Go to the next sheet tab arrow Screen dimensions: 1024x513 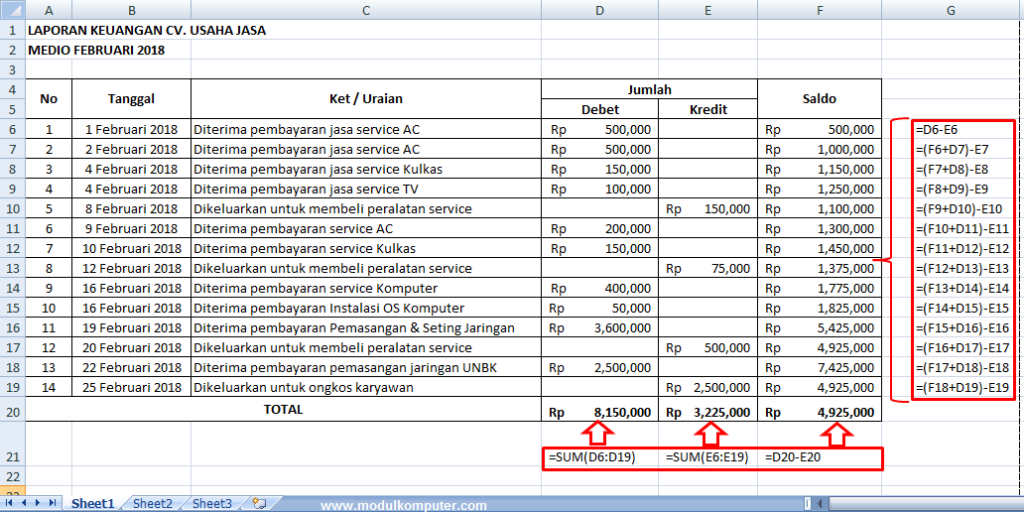(x=38, y=503)
